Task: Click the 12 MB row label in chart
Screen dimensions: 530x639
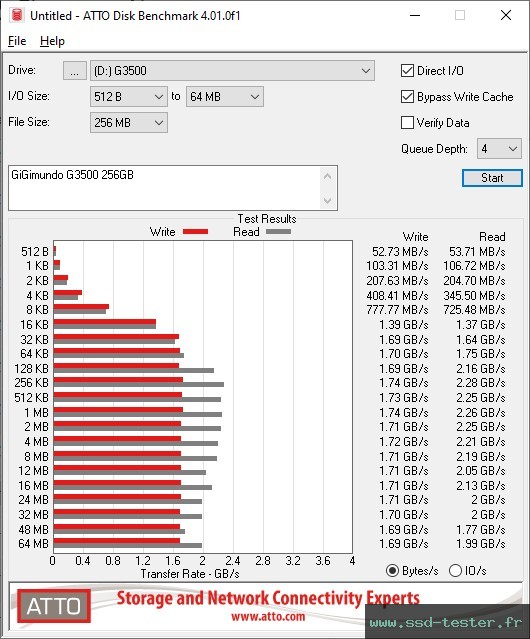Action: [33, 471]
